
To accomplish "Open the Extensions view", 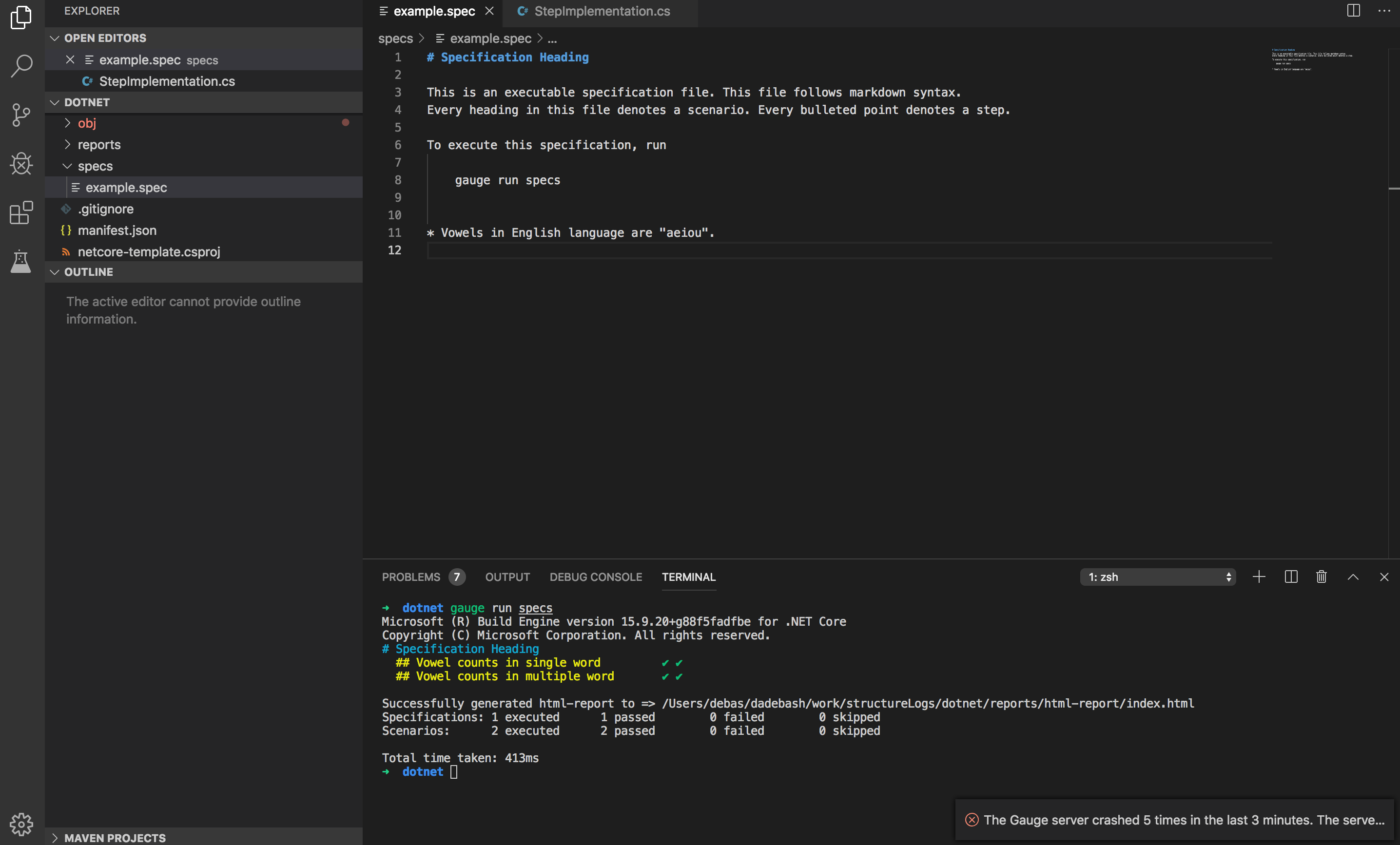I will click(x=21, y=213).
